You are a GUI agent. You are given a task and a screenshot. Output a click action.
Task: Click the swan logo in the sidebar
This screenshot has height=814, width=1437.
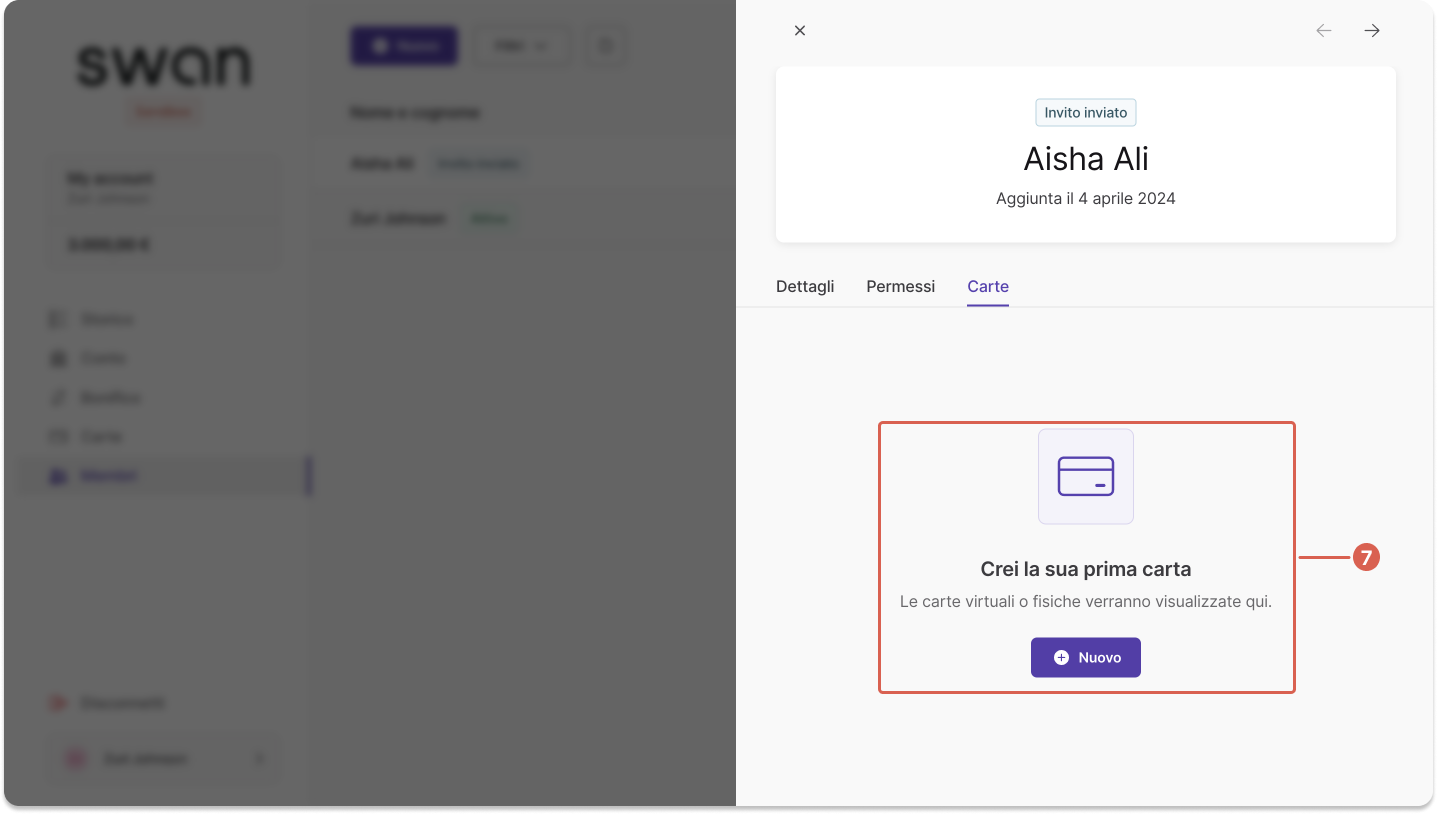click(165, 66)
